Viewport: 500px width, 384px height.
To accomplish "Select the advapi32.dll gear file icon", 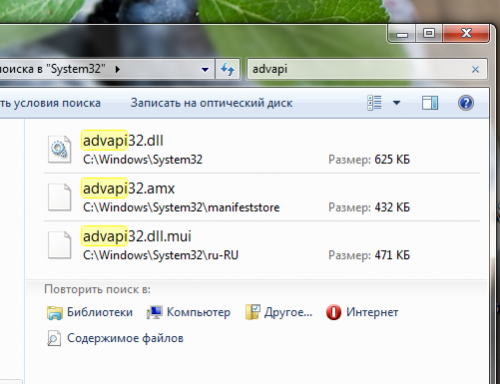I will [x=59, y=149].
